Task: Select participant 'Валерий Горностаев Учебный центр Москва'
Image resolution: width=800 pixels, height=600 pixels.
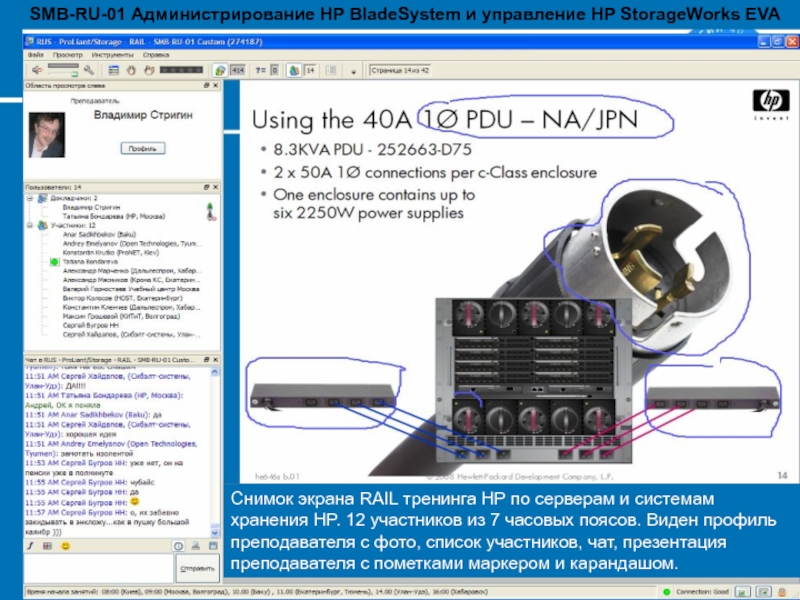Action: 131,289
